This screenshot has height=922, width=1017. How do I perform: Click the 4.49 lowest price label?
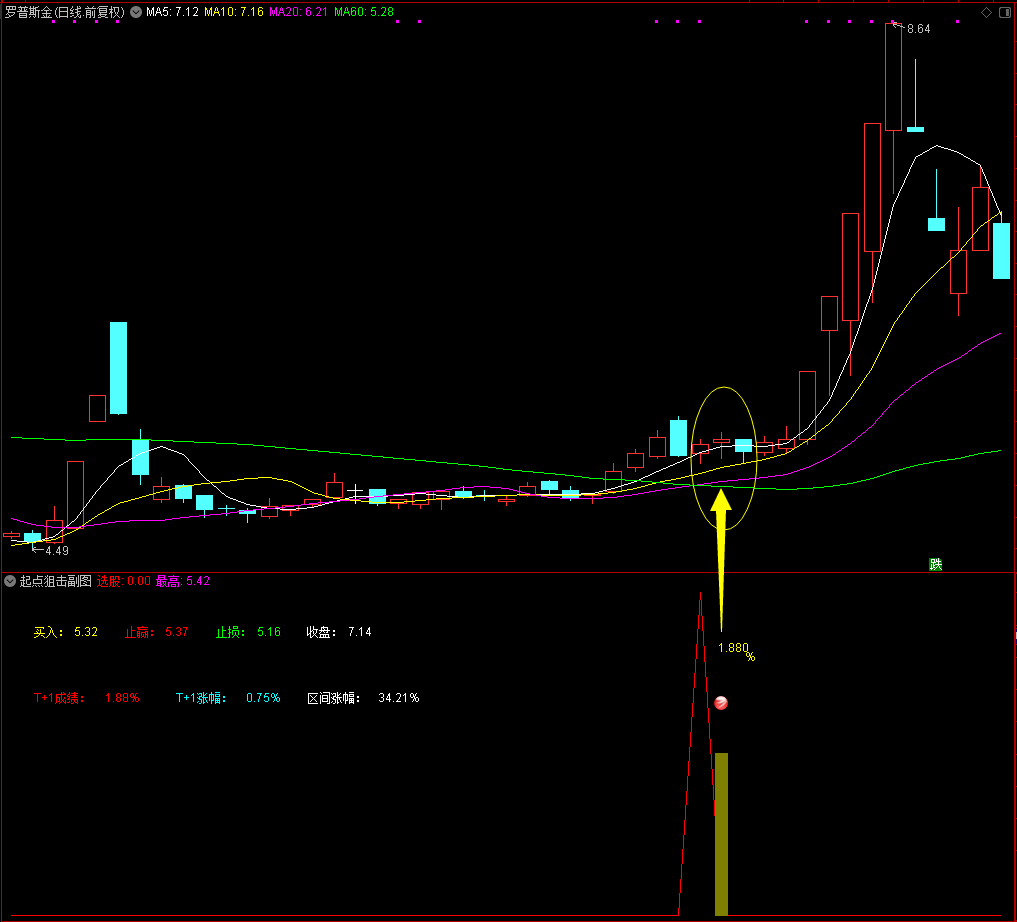56,550
